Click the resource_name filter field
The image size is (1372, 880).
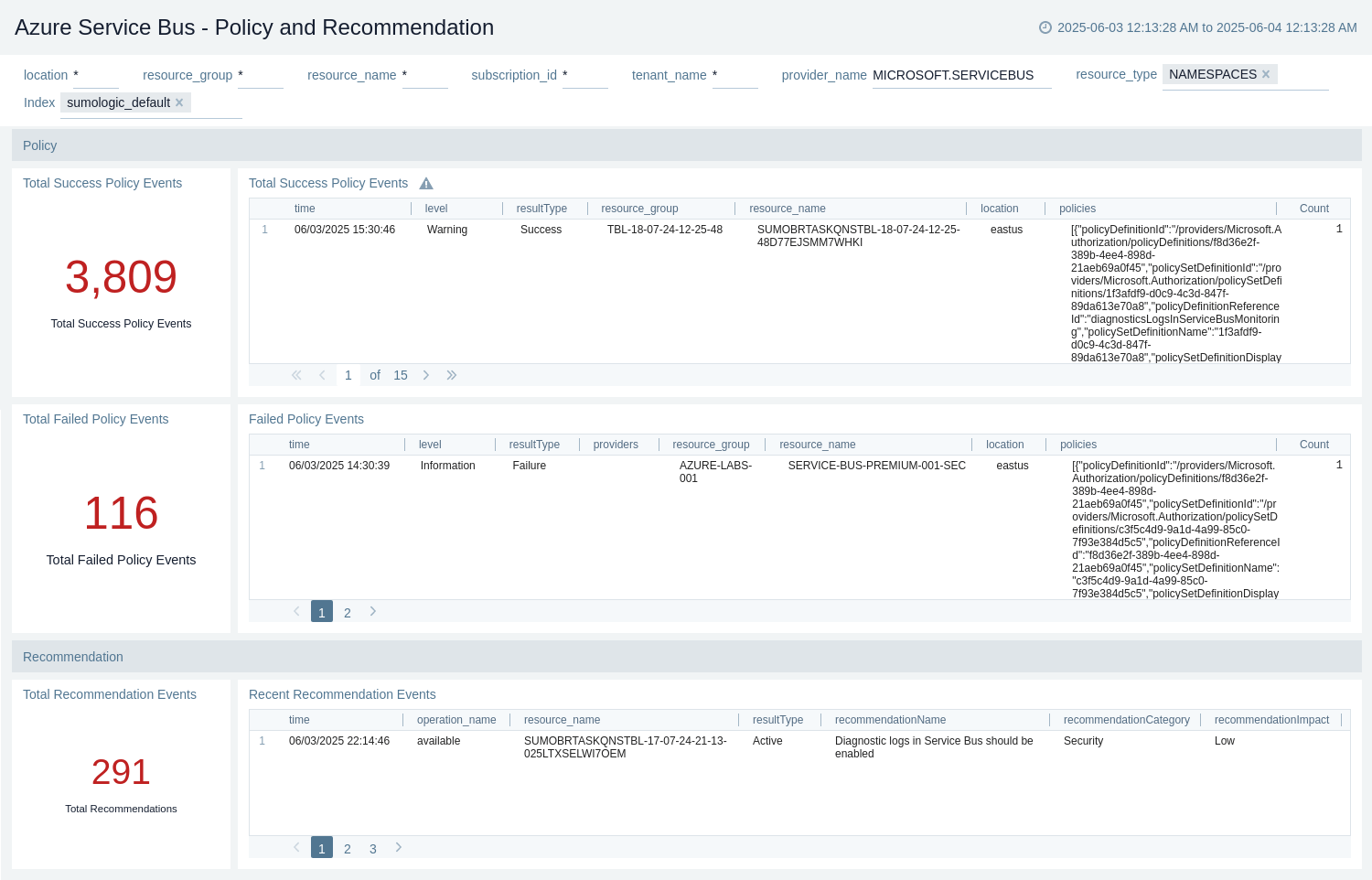tap(425, 76)
